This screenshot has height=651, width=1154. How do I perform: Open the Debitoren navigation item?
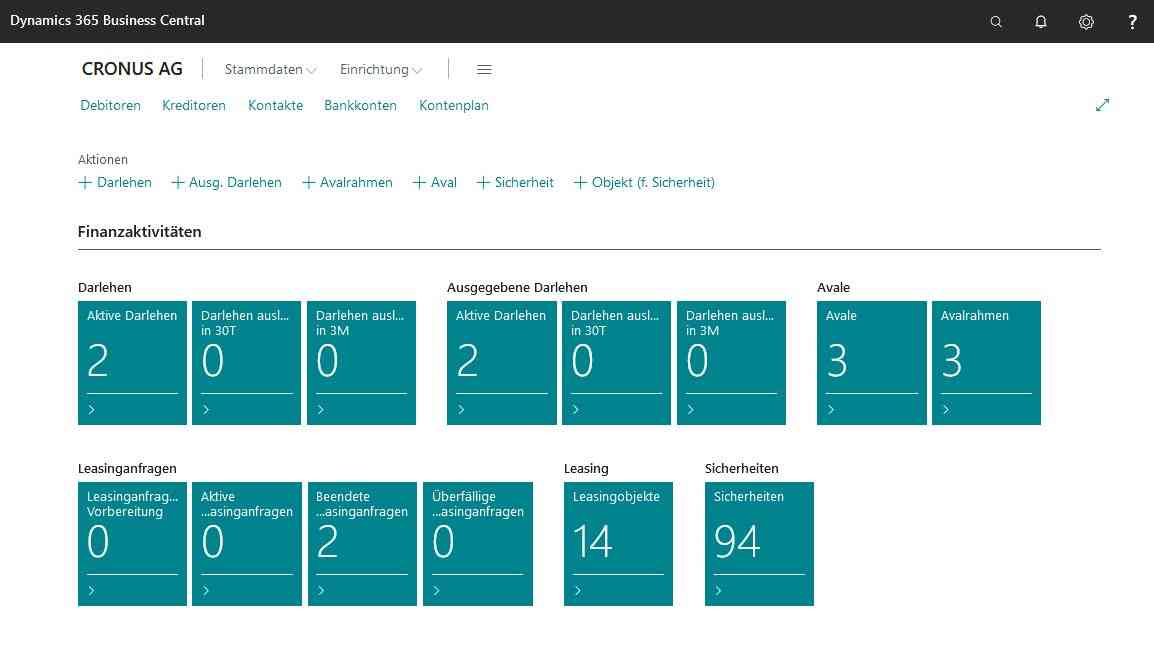pyautogui.click(x=110, y=105)
